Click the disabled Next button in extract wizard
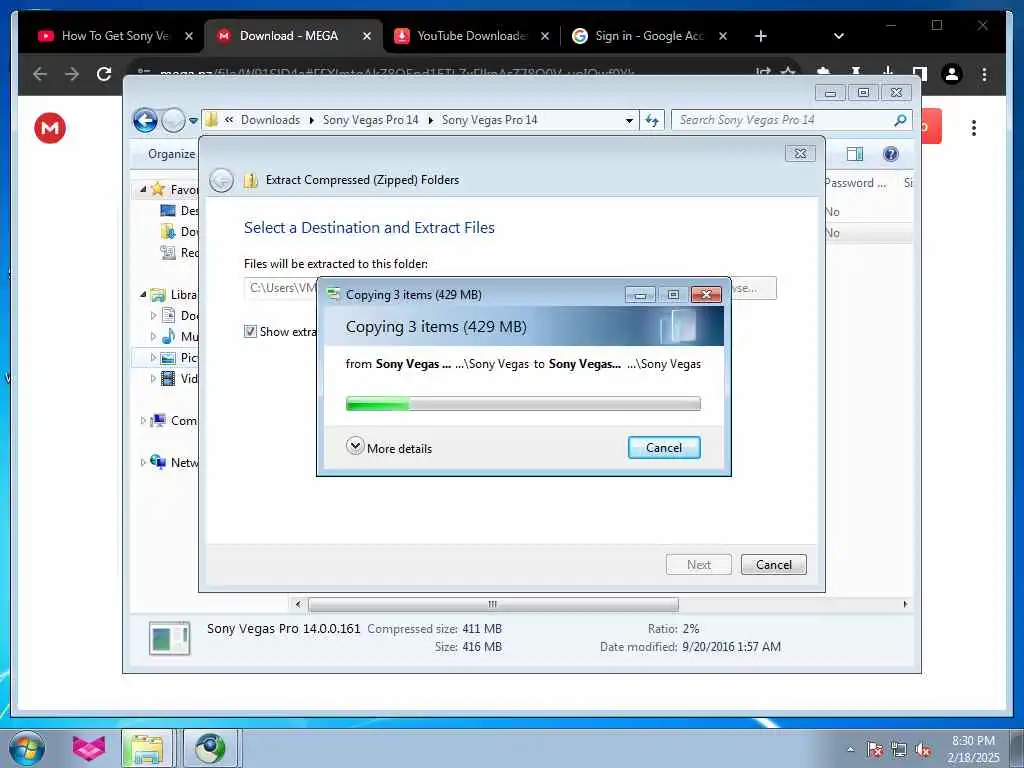The width and height of the screenshot is (1024, 768). point(698,564)
